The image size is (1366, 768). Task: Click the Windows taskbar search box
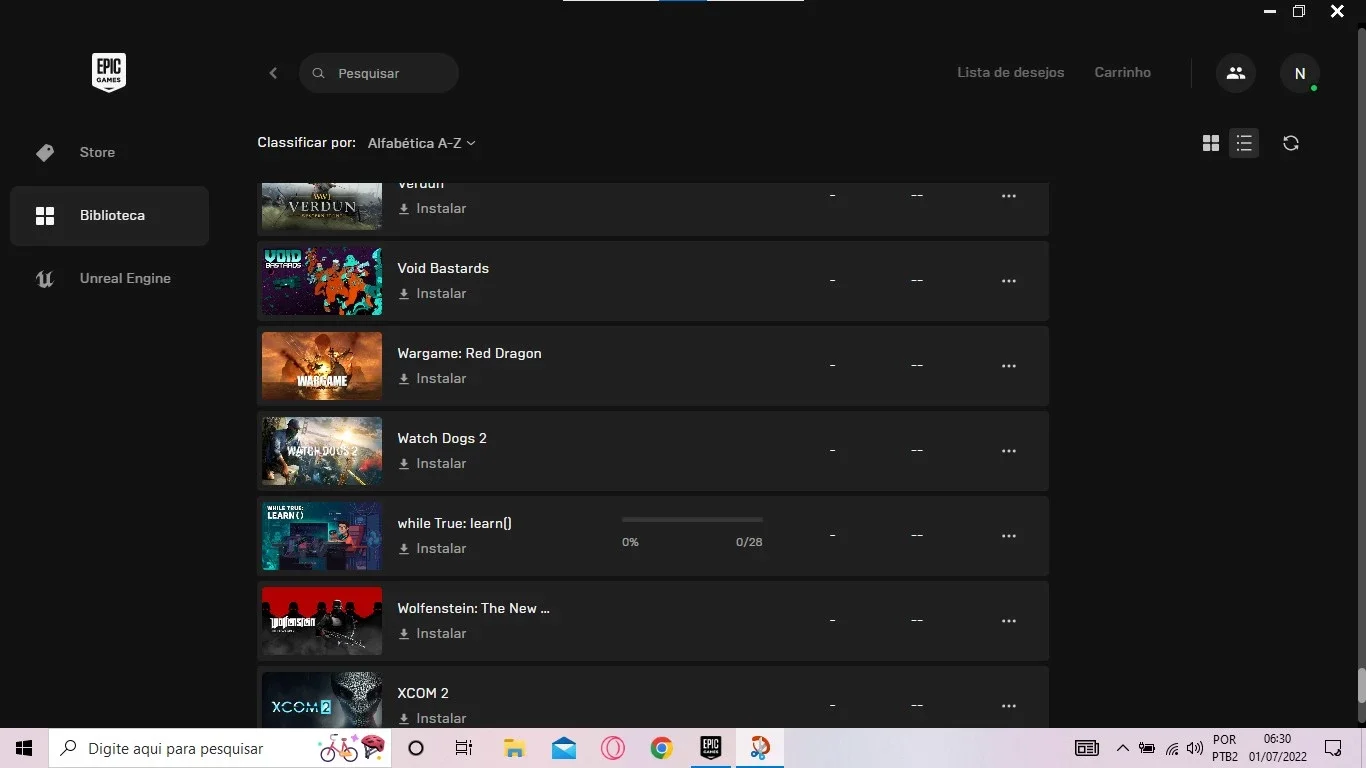pos(220,748)
